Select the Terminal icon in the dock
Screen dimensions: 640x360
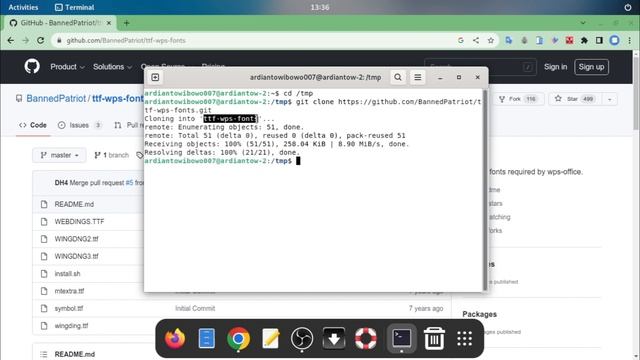click(x=402, y=338)
